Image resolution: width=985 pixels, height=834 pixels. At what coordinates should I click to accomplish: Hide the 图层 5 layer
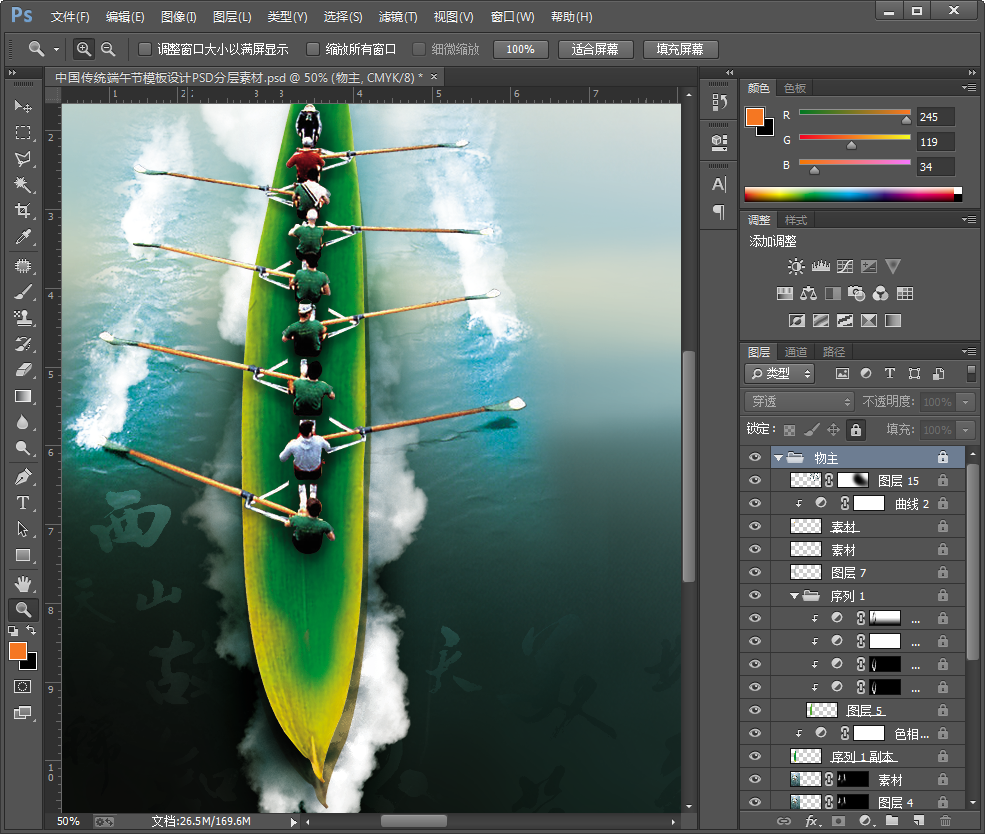[755, 710]
